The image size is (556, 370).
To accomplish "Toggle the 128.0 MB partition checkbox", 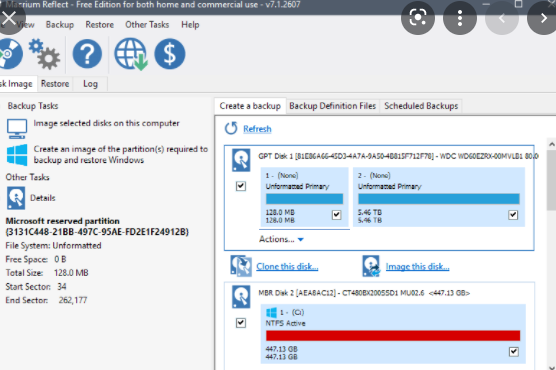I will click(337, 215).
